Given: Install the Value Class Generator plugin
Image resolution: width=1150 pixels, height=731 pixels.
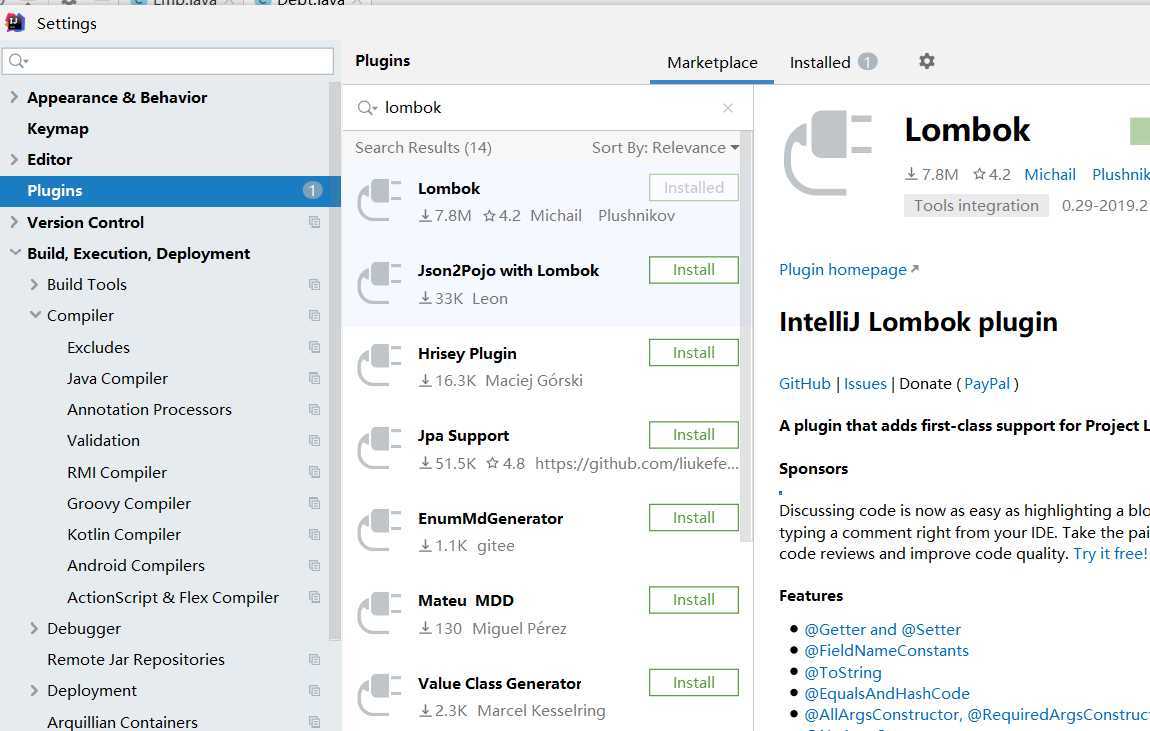Looking at the screenshot, I should (x=694, y=683).
